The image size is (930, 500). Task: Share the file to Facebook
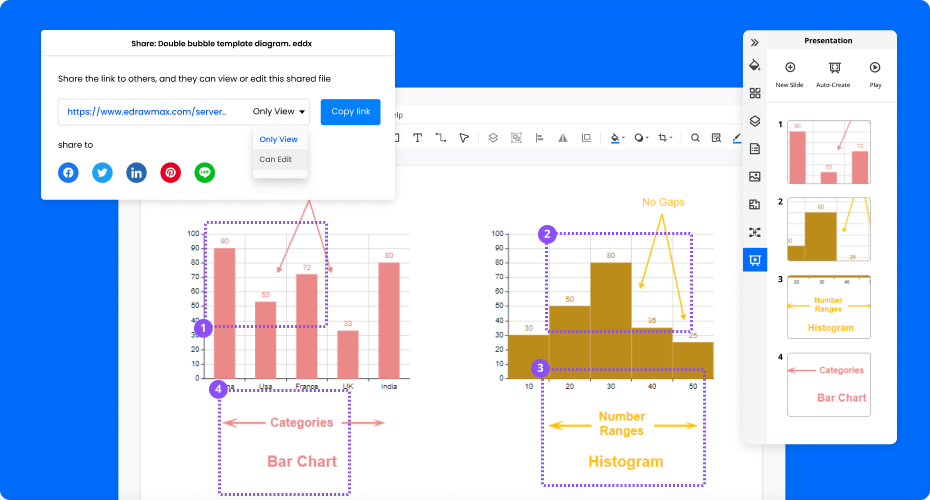(x=68, y=173)
